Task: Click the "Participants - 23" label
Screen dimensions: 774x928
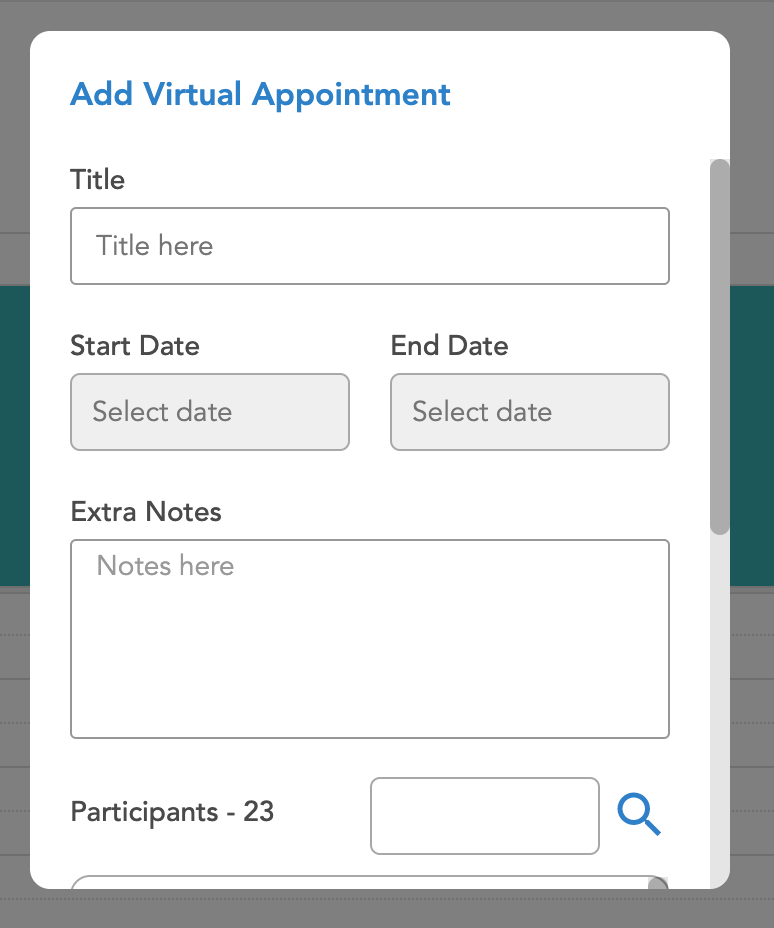Action: click(172, 811)
